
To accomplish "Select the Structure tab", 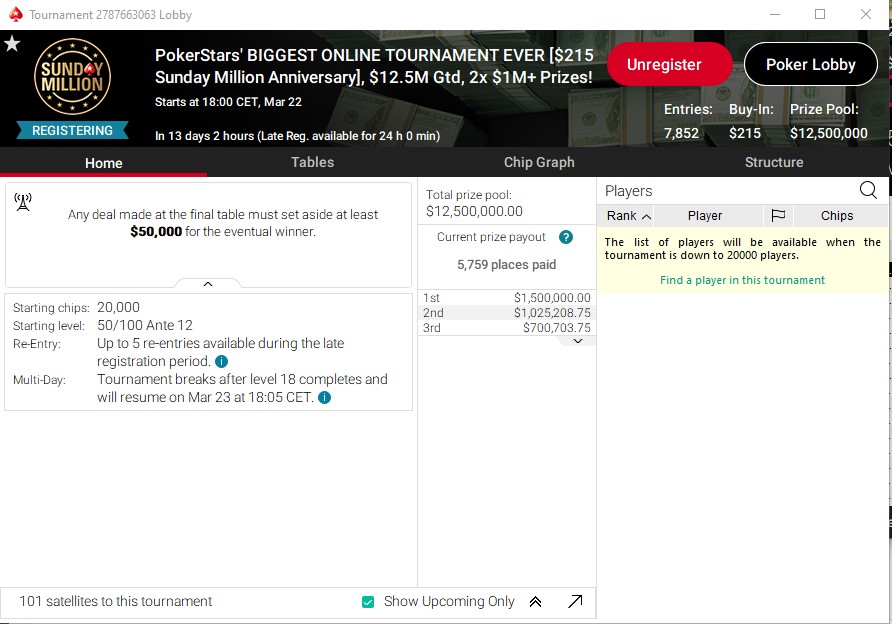I will point(773,162).
